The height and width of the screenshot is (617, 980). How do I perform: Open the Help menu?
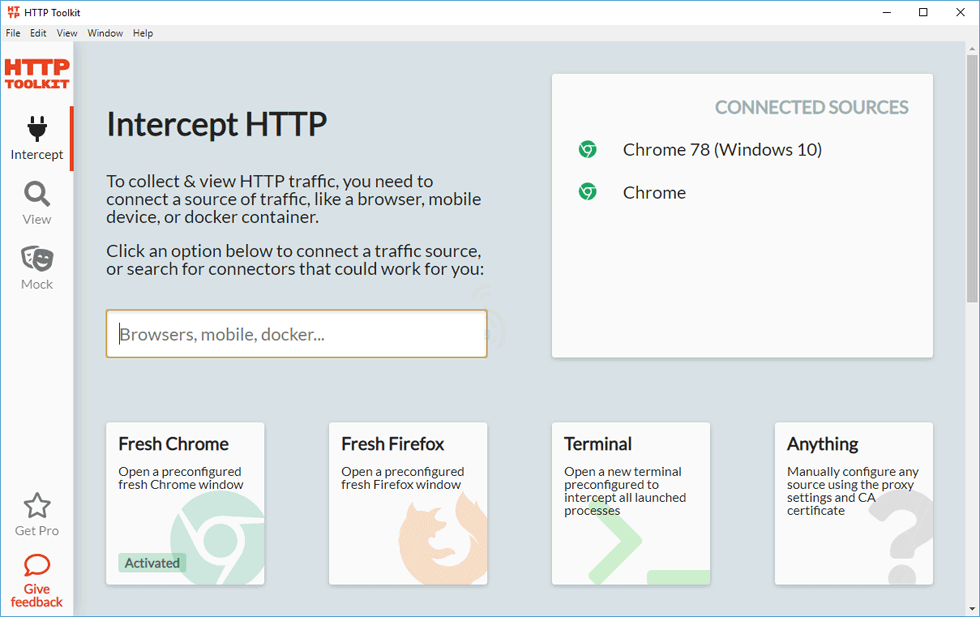click(143, 33)
